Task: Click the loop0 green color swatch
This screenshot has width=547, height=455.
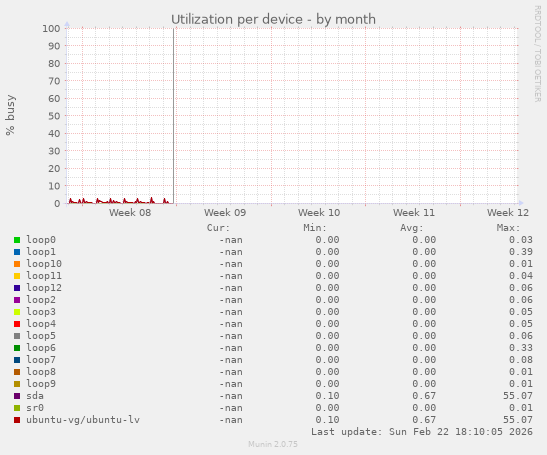Action: 17,240
